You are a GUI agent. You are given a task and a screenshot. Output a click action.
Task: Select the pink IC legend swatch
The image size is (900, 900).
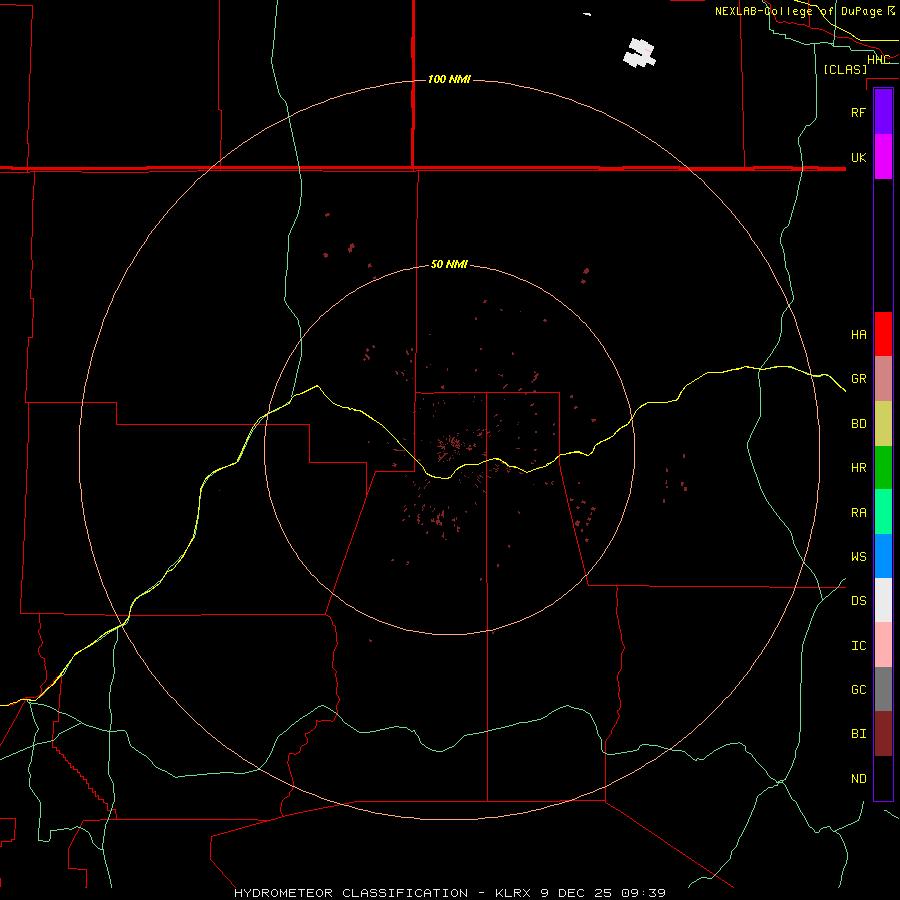click(883, 645)
